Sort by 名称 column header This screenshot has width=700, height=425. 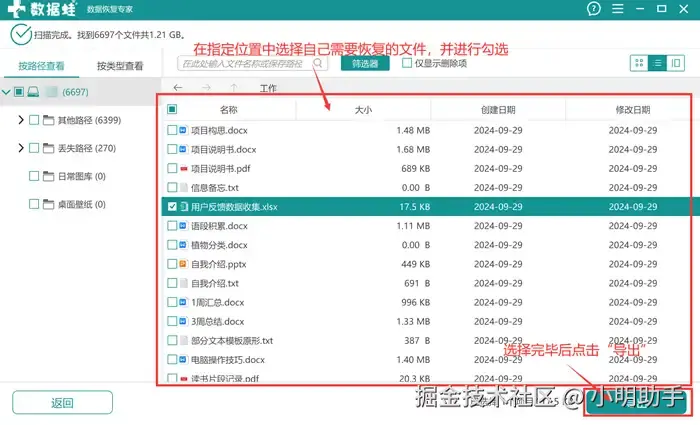[x=229, y=110]
